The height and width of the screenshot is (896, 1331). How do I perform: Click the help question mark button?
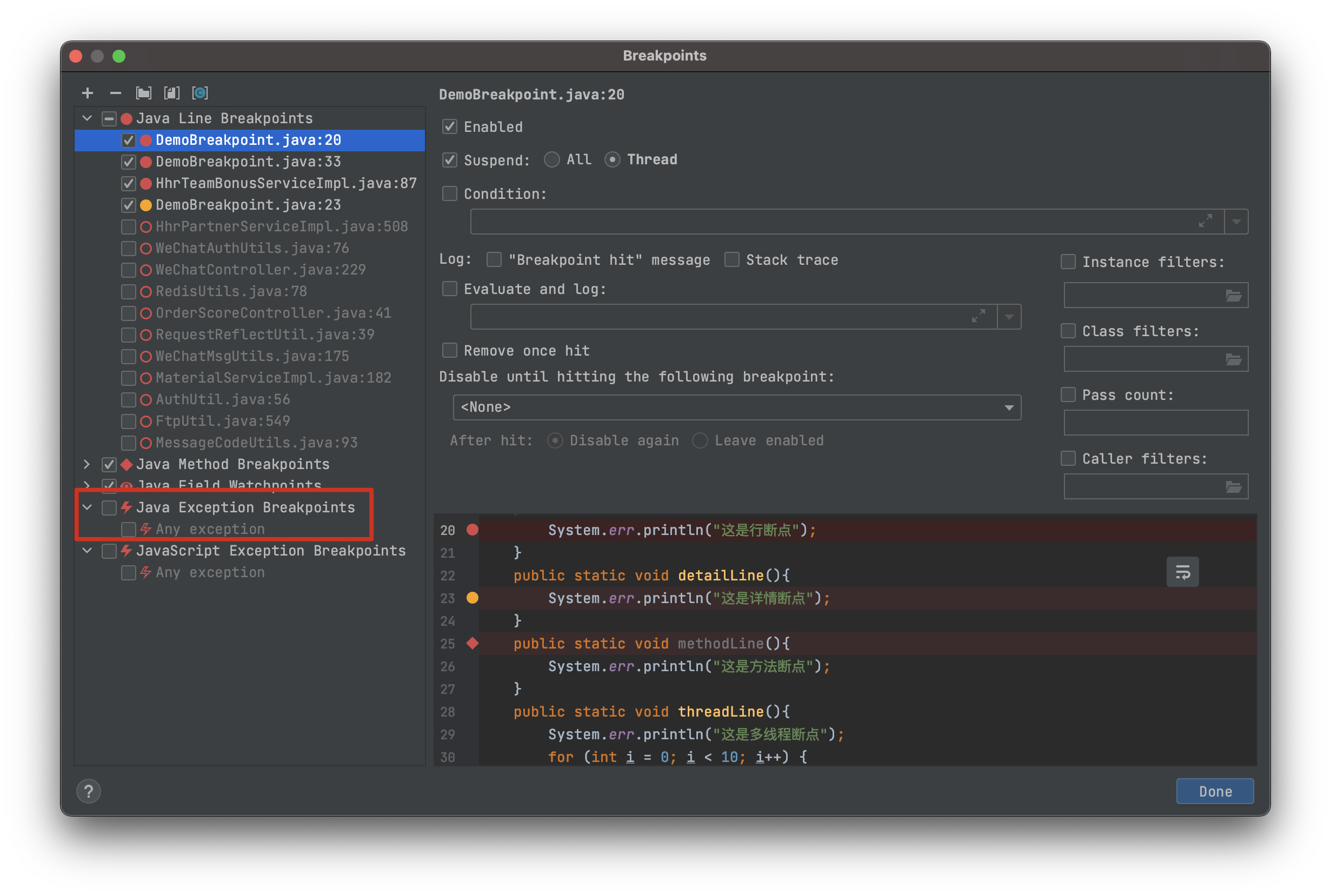[x=89, y=791]
